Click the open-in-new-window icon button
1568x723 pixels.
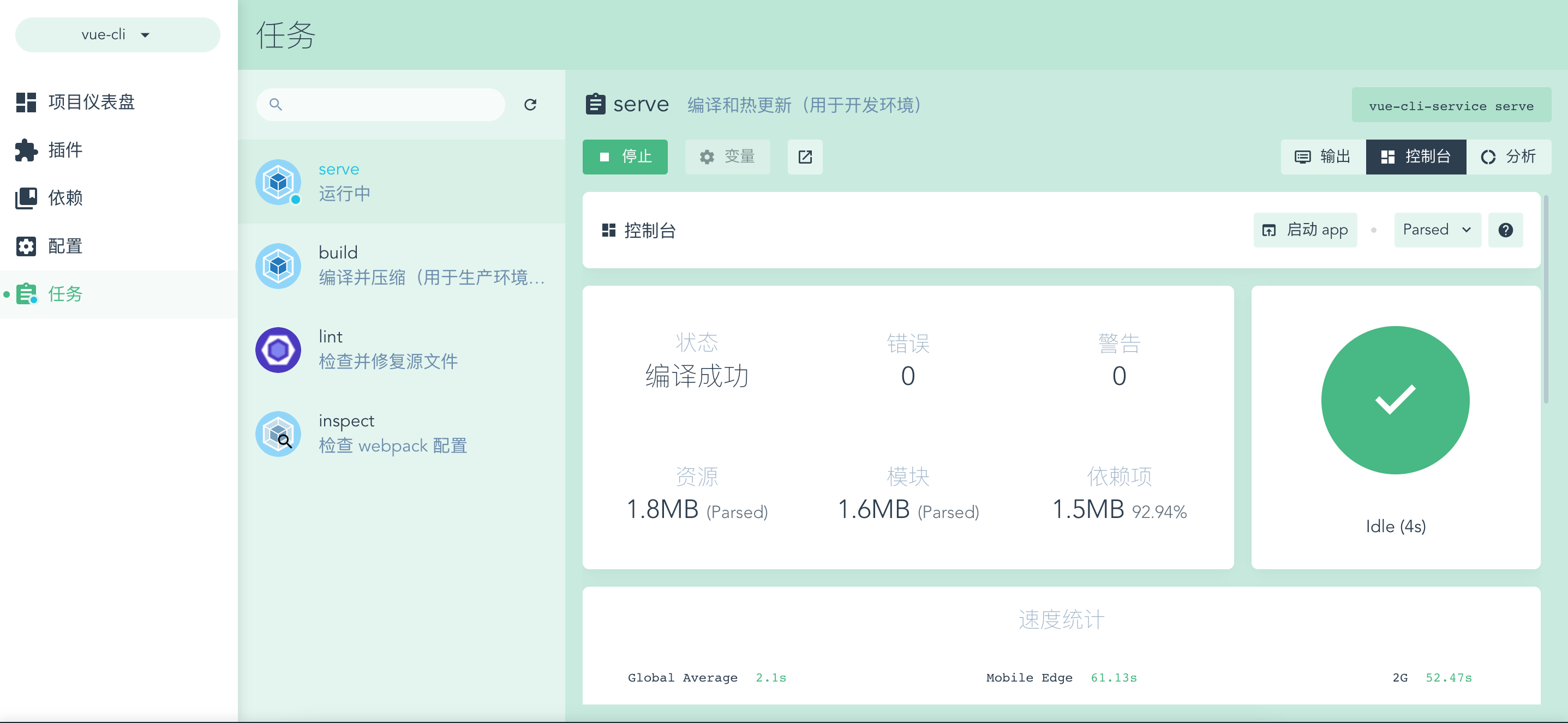pos(805,157)
